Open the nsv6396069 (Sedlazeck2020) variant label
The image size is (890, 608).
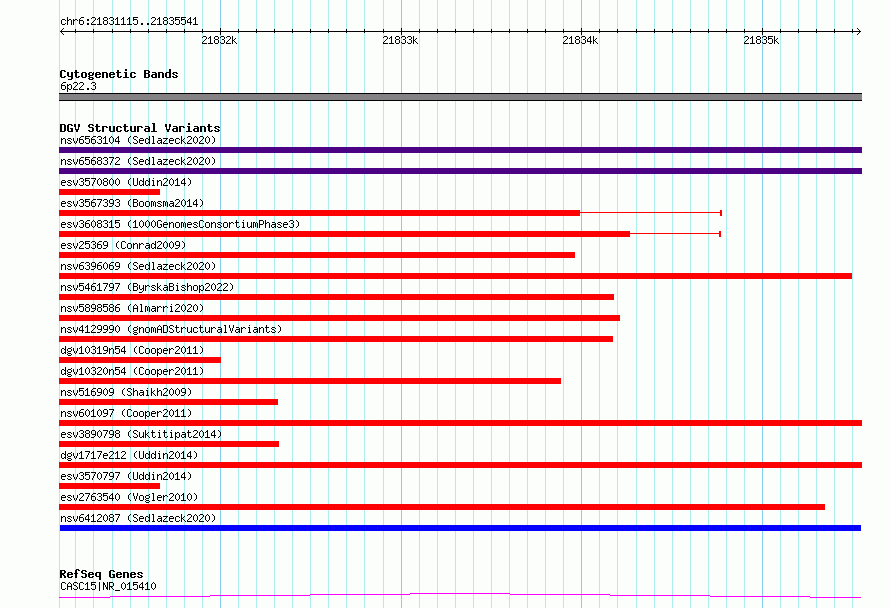[138, 266]
